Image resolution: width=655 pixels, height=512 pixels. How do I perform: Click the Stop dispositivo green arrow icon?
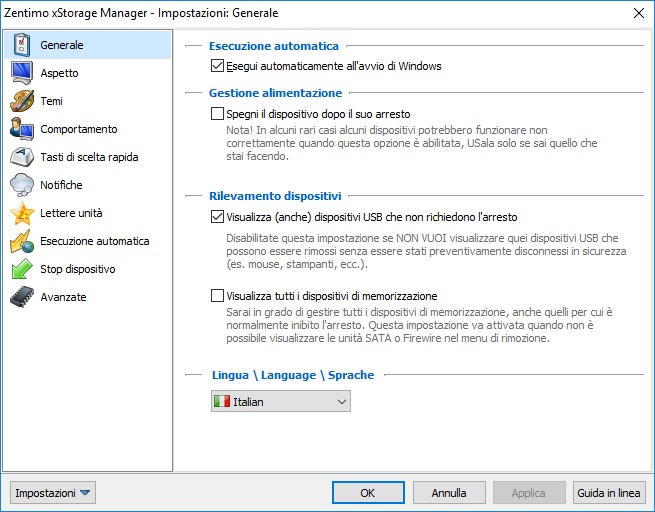click(x=22, y=269)
